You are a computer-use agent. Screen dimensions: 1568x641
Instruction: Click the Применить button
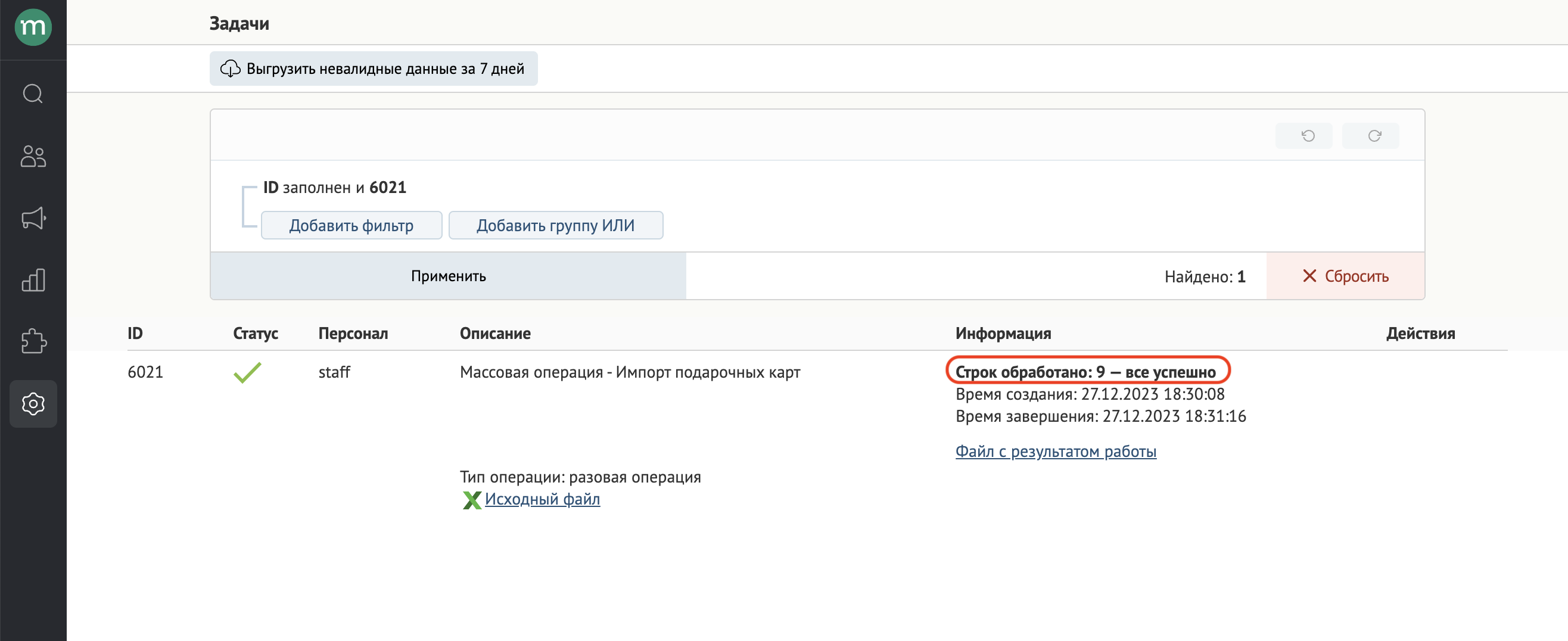tap(448, 276)
